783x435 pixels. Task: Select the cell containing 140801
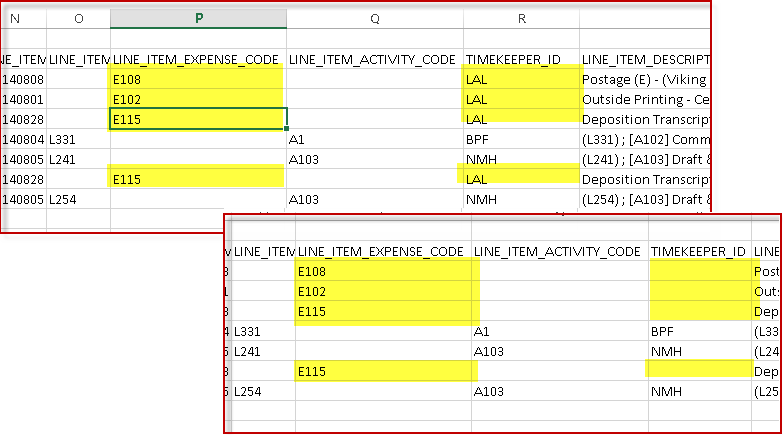pyautogui.click(x=23, y=99)
